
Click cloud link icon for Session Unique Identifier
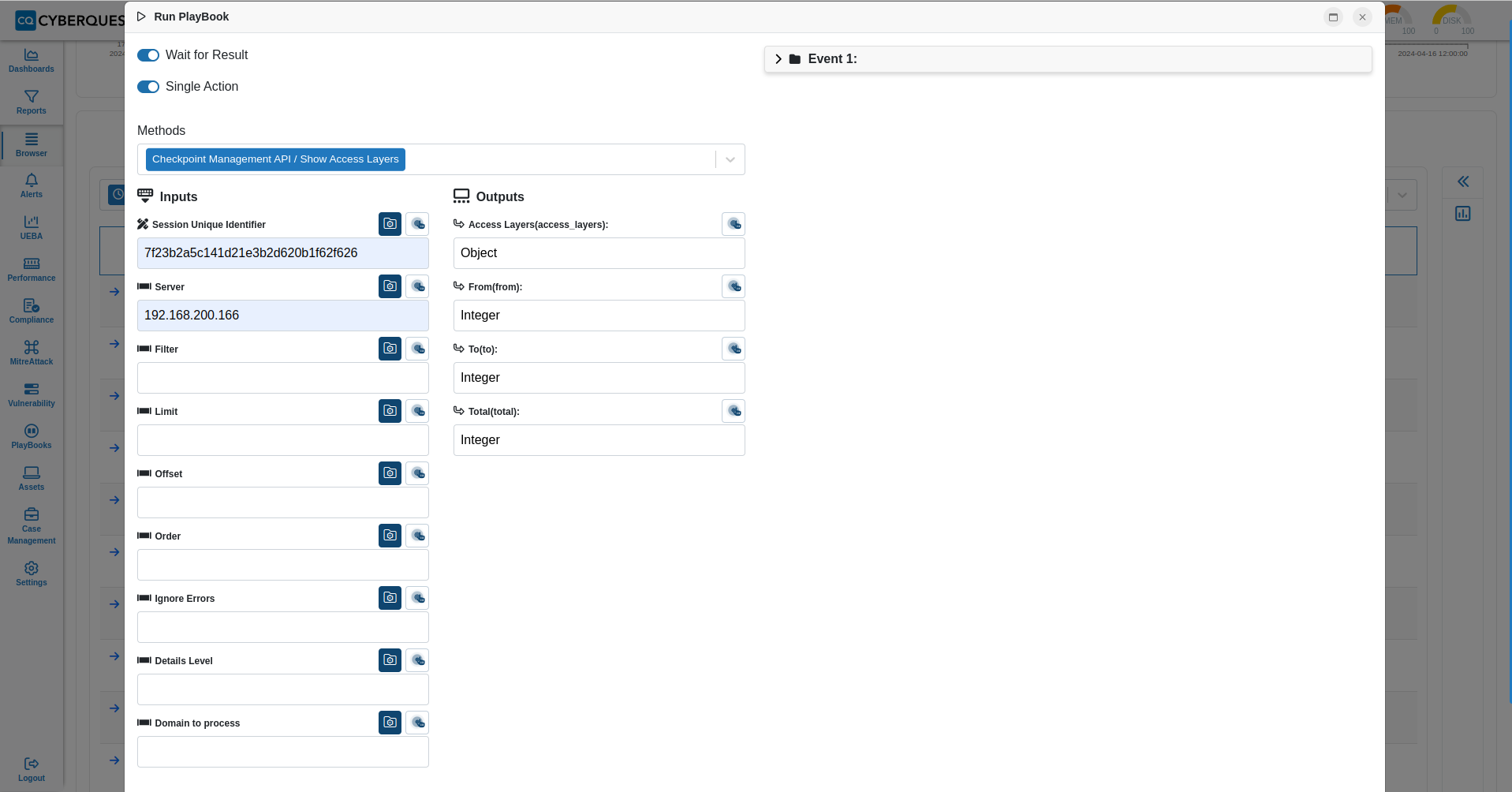[x=417, y=224]
